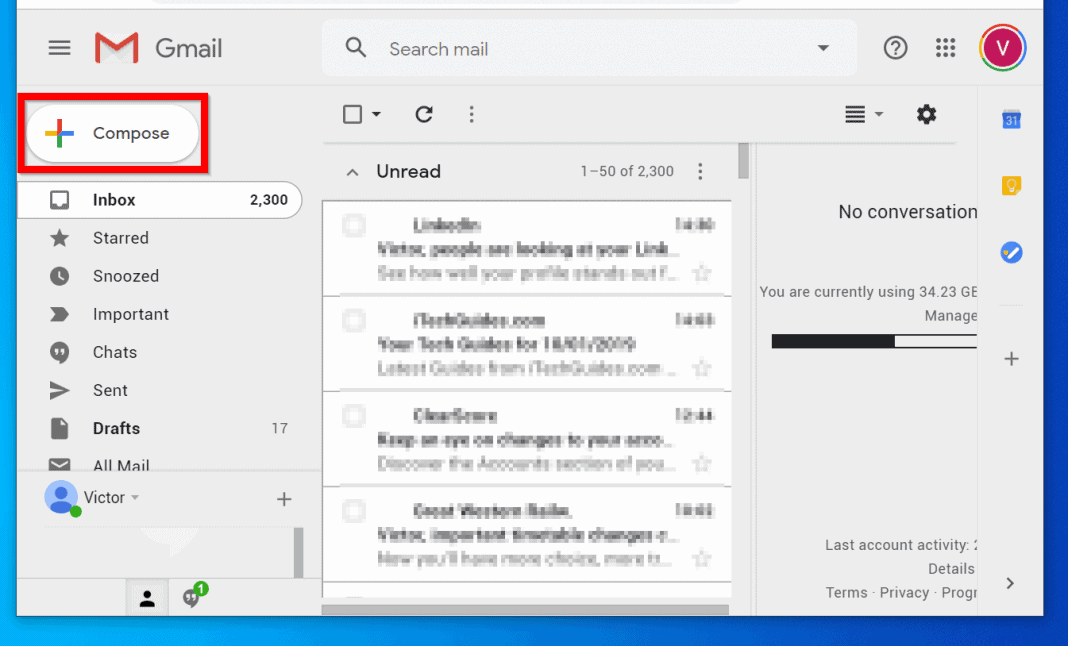Screen dimensions: 1068x646
Task: Open the Chats folder
Action: [159, 352]
